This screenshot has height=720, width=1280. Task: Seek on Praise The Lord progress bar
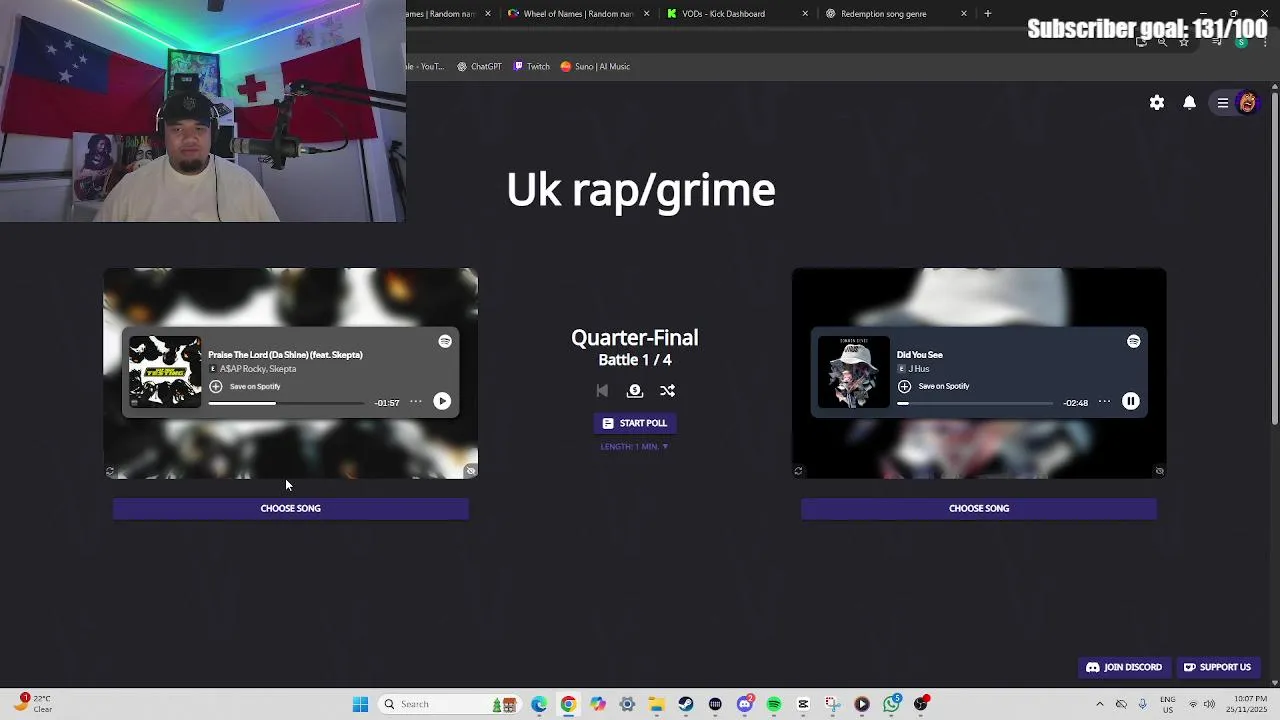tap(286, 403)
